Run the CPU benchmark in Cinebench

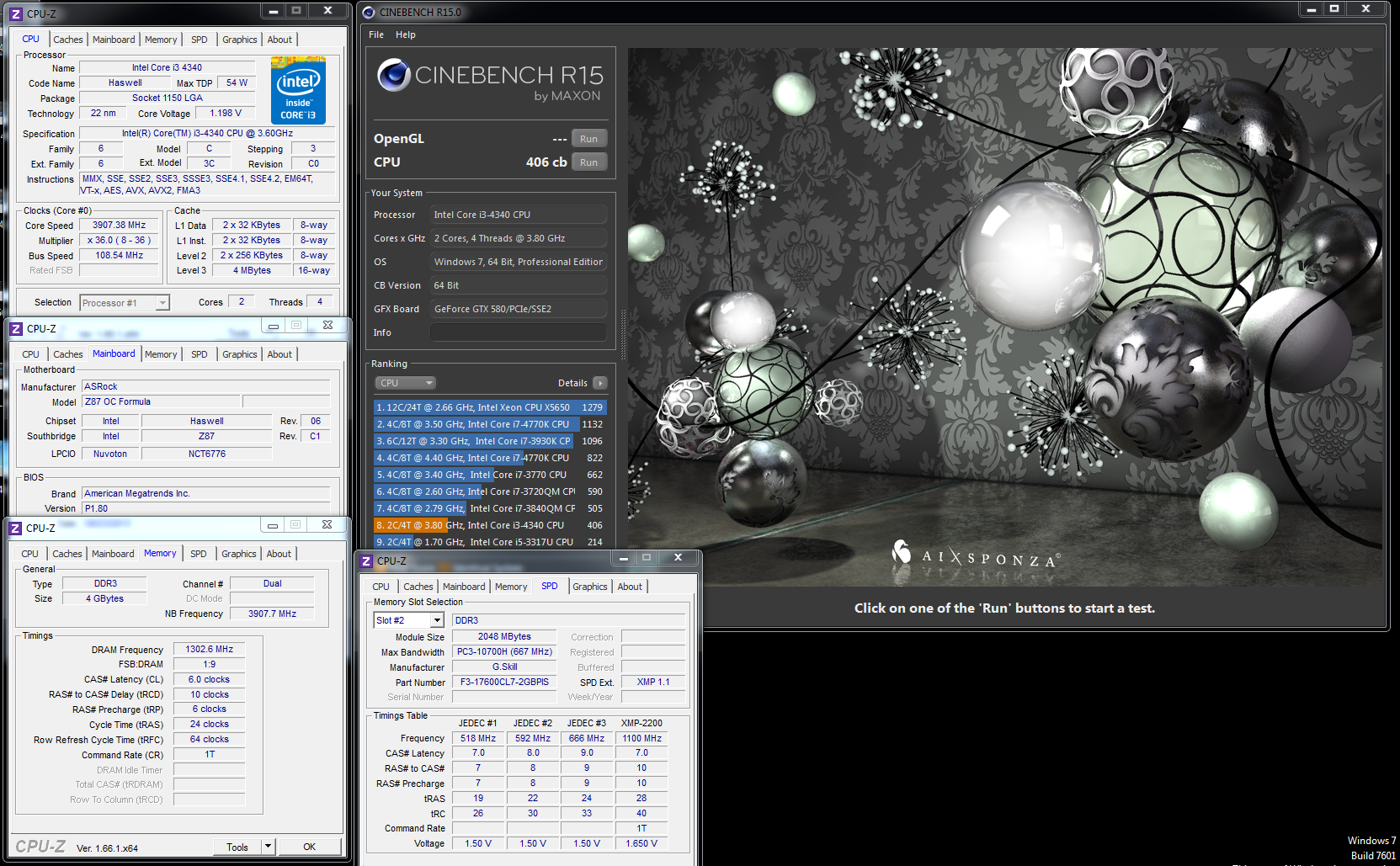click(589, 162)
